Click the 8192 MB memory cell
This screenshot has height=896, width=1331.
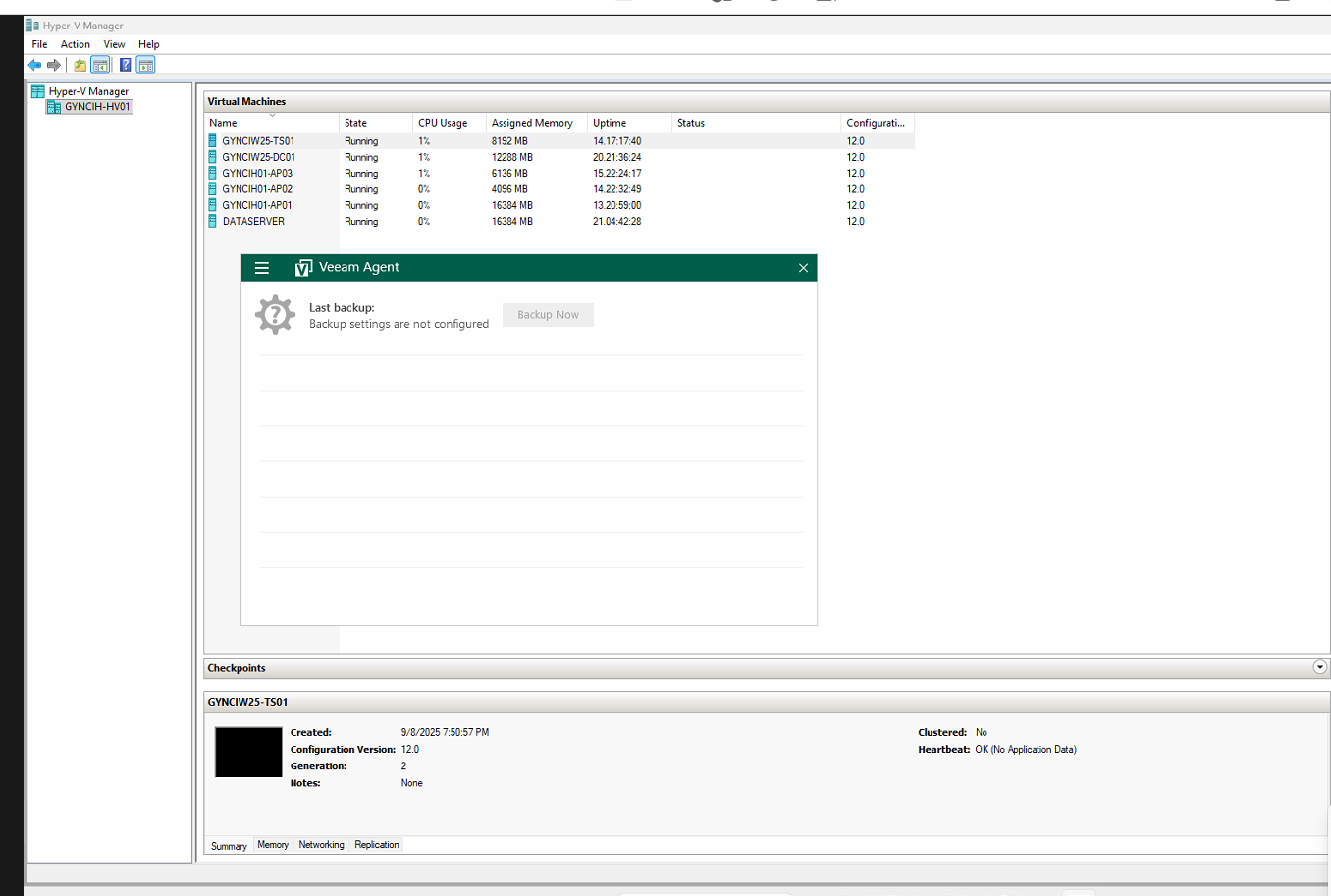pyautogui.click(x=509, y=141)
